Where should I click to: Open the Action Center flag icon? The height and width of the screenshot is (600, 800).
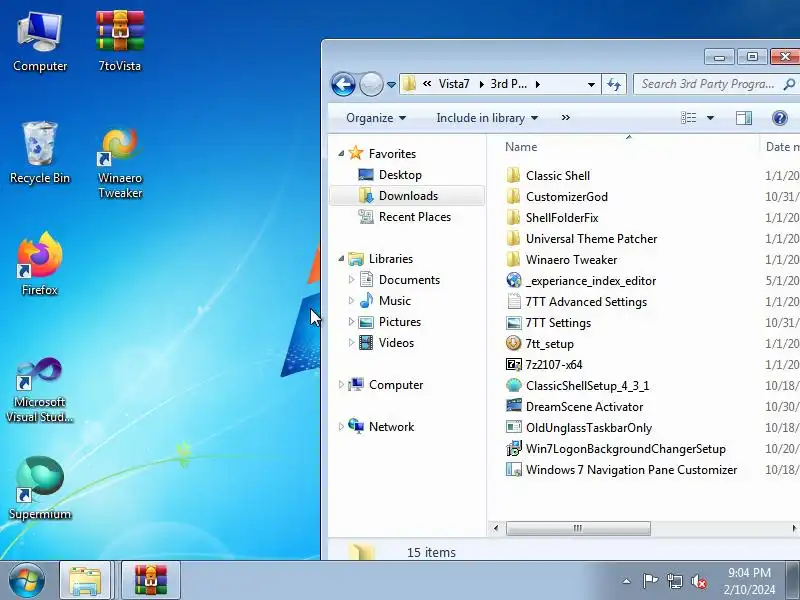click(650, 581)
